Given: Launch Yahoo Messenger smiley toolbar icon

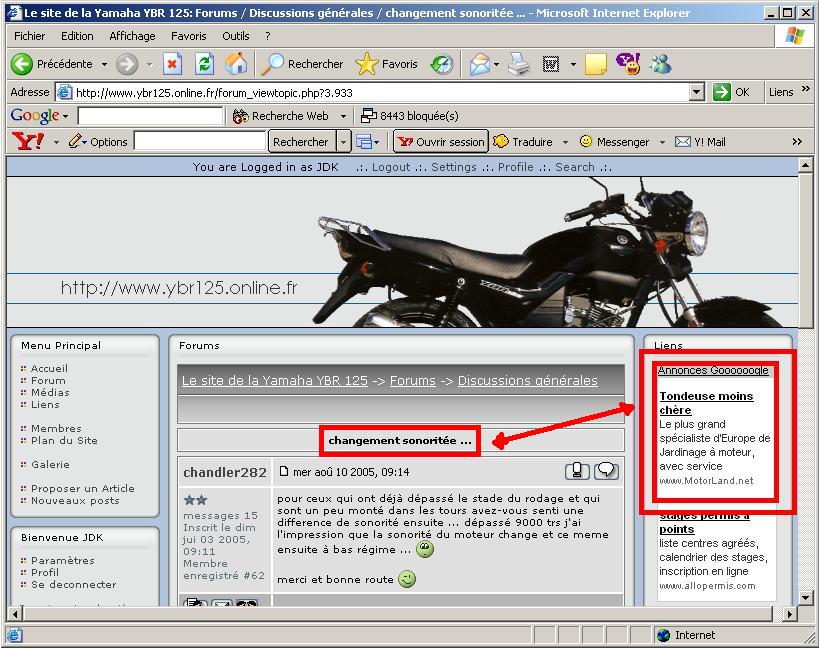Looking at the screenshot, I should (x=628, y=64).
